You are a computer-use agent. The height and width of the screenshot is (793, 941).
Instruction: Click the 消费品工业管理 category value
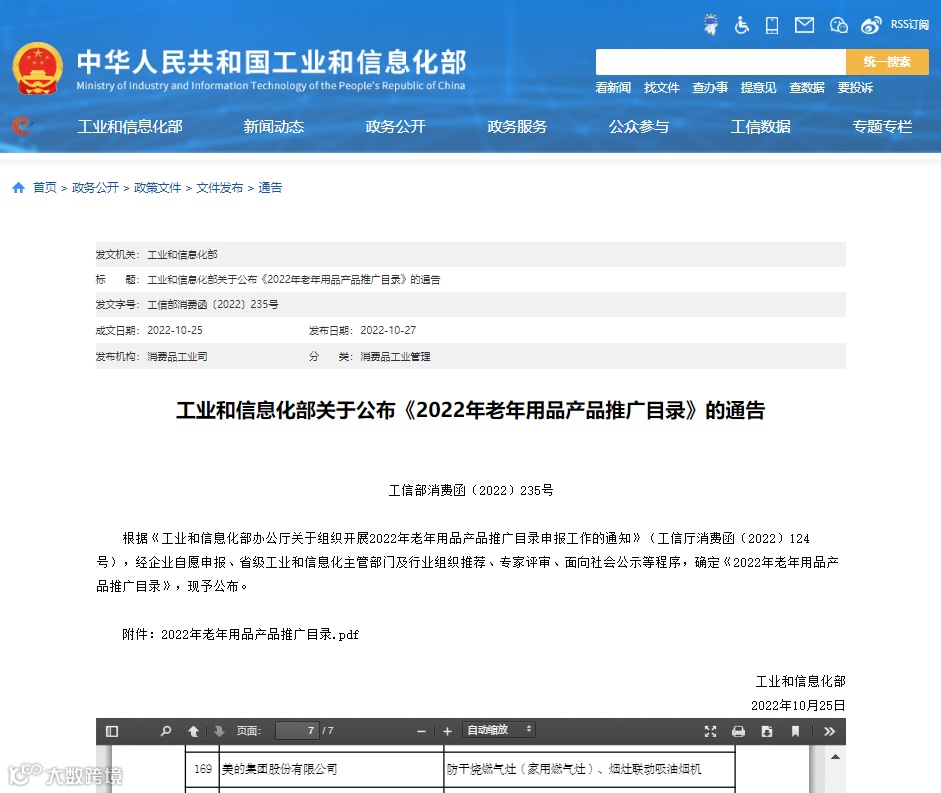(x=395, y=357)
